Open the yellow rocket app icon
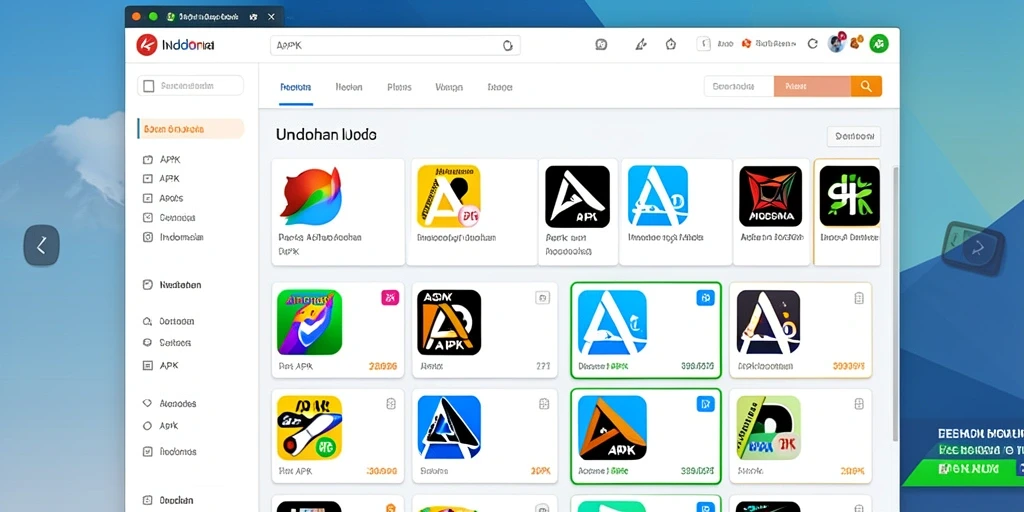This screenshot has height=512, width=1024. (x=310, y=428)
